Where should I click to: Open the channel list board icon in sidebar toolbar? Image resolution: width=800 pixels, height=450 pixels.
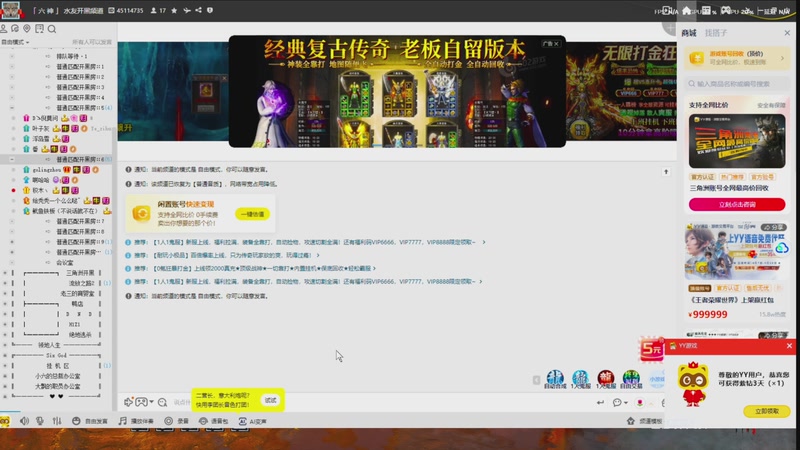coord(39,29)
